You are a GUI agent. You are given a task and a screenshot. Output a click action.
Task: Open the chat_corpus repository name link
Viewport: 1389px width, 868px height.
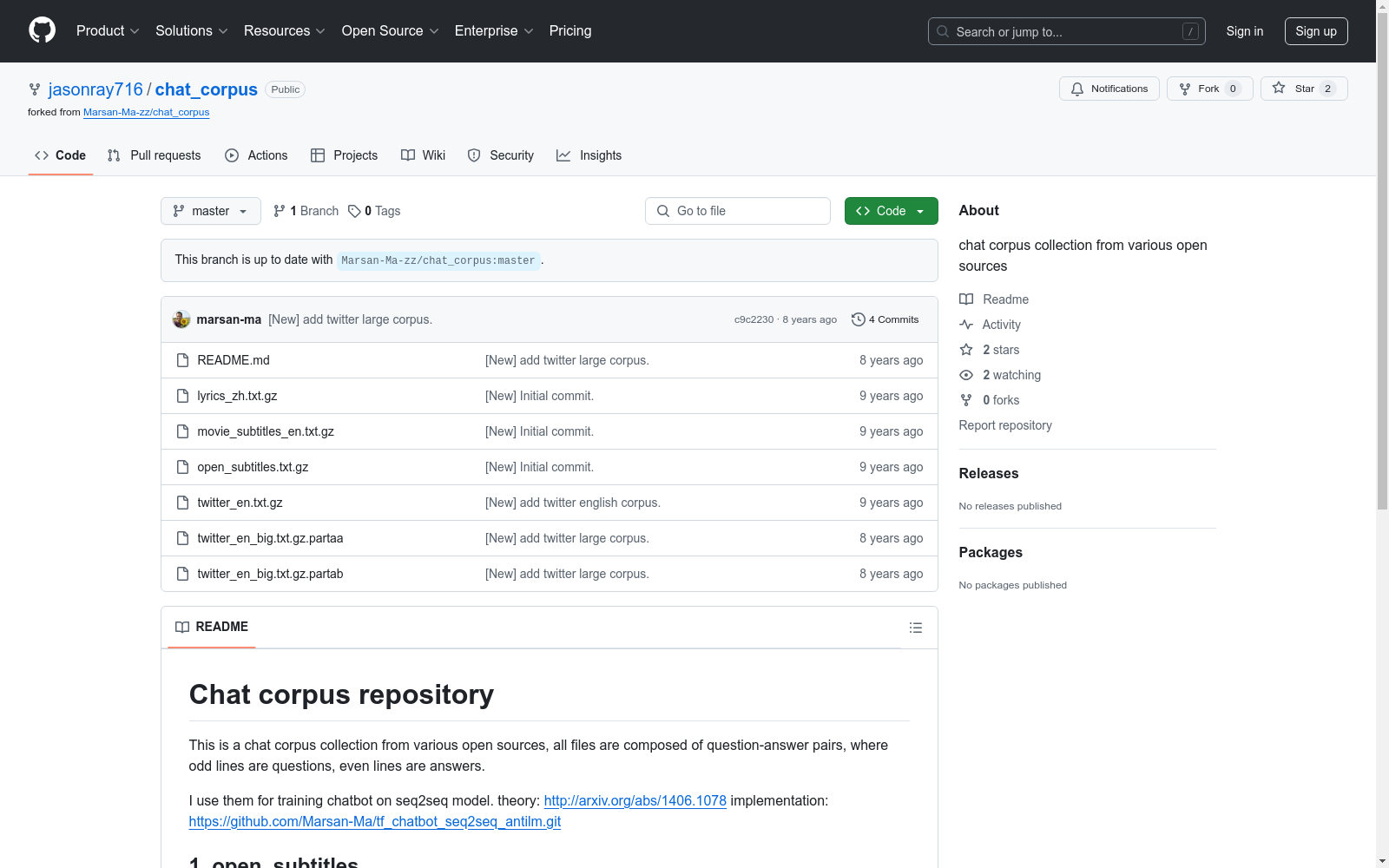pyautogui.click(x=207, y=89)
